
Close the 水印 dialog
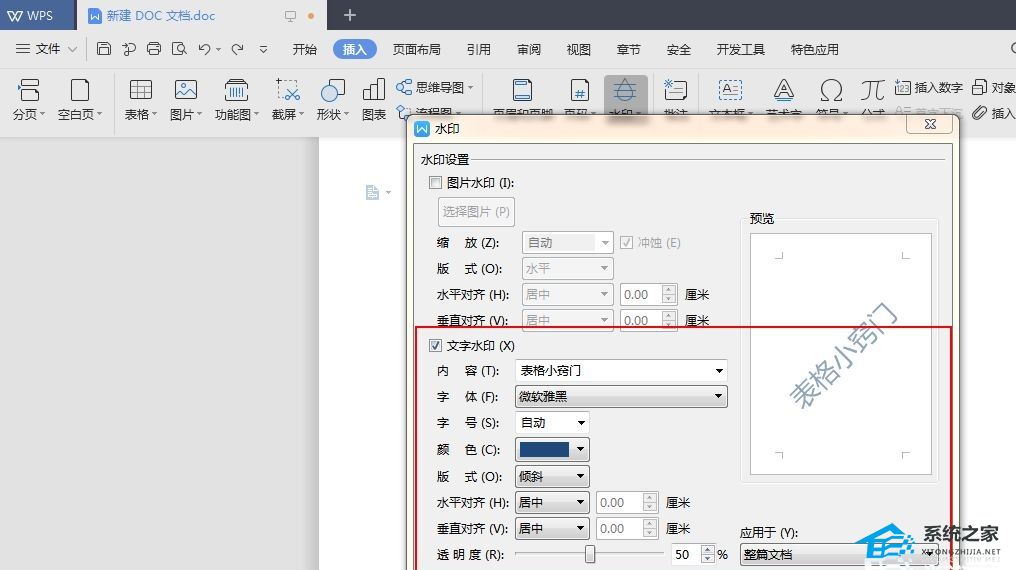(930, 124)
